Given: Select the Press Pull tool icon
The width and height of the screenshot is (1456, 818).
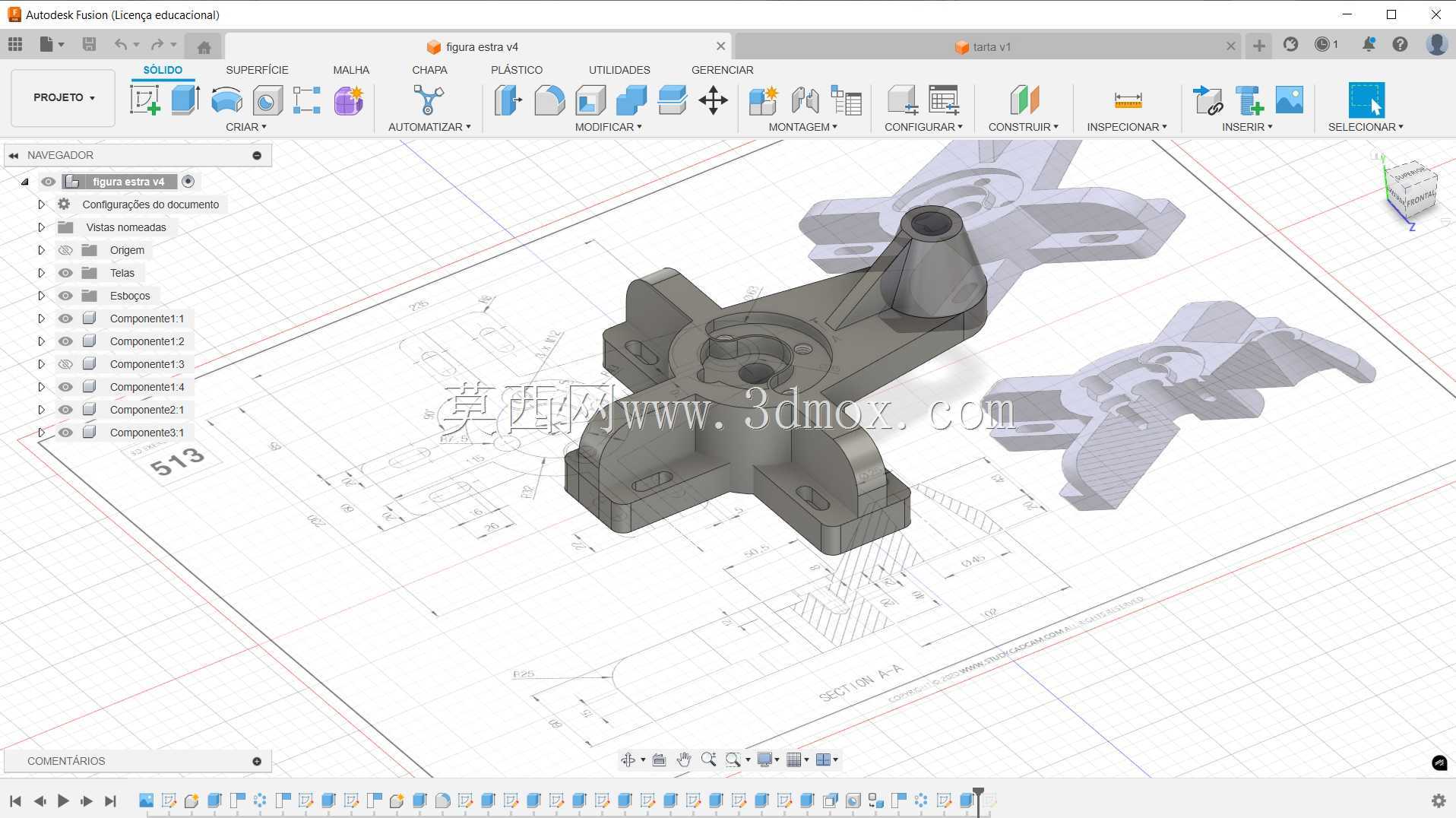Looking at the screenshot, I should [508, 100].
